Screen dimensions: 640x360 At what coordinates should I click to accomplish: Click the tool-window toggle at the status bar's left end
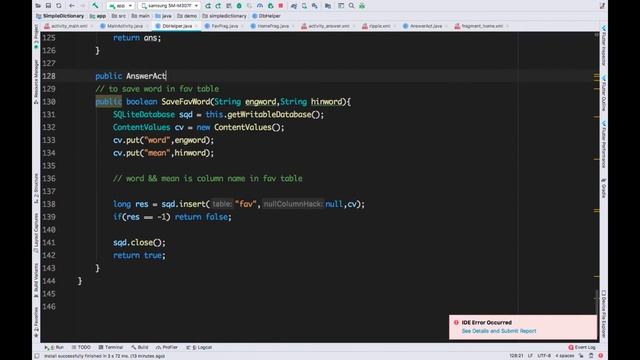pyautogui.click(x=36, y=356)
